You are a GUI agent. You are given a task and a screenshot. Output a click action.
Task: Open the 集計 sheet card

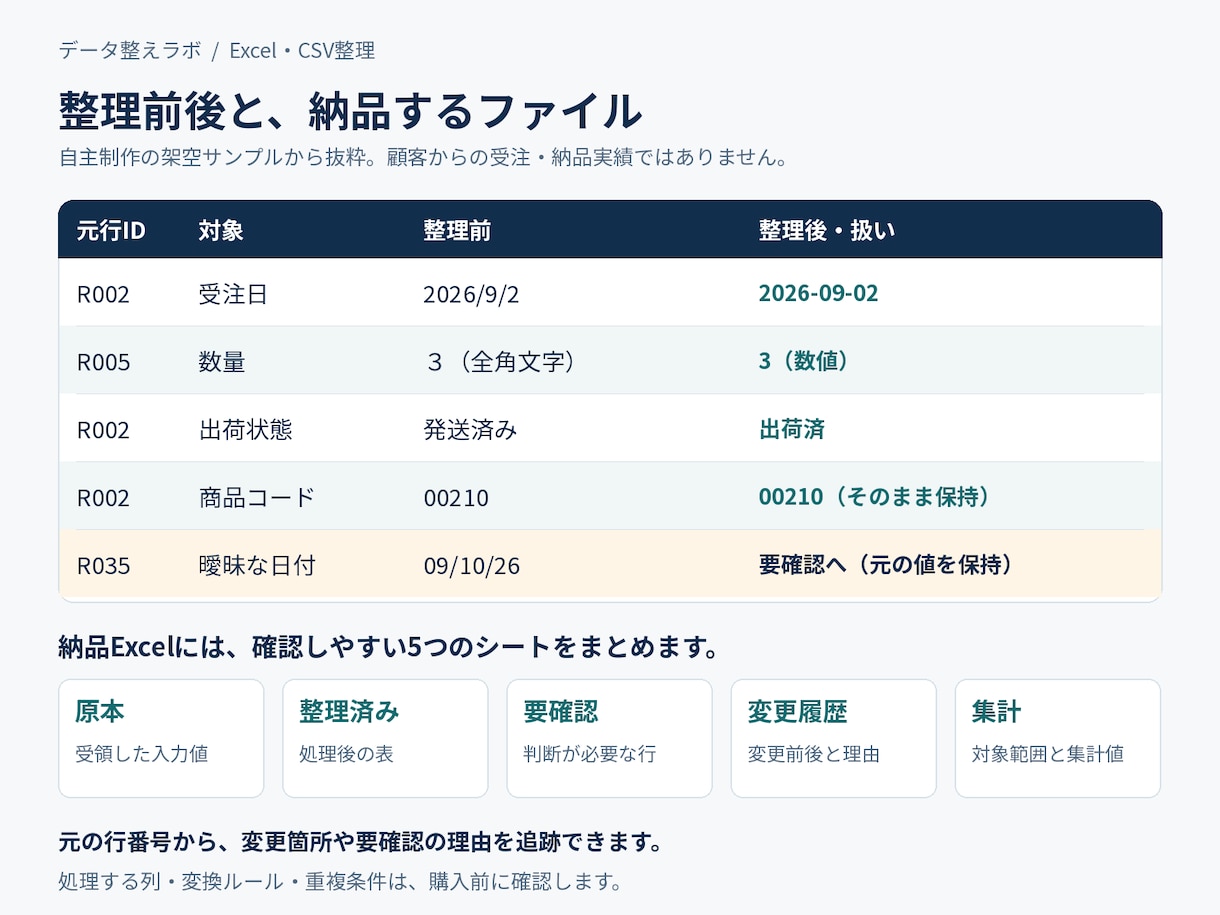coord(1057,738)
